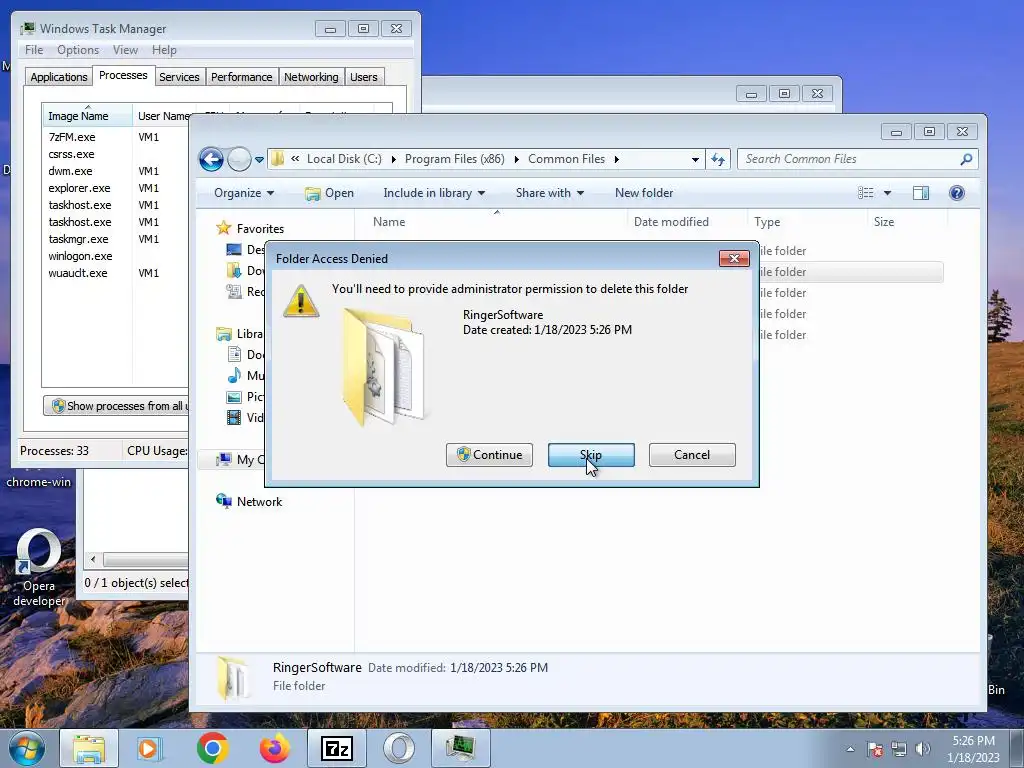Click Open in Explorer toolbar
The height and width of the screenshot is (768, 1024).
coord(330,193)
